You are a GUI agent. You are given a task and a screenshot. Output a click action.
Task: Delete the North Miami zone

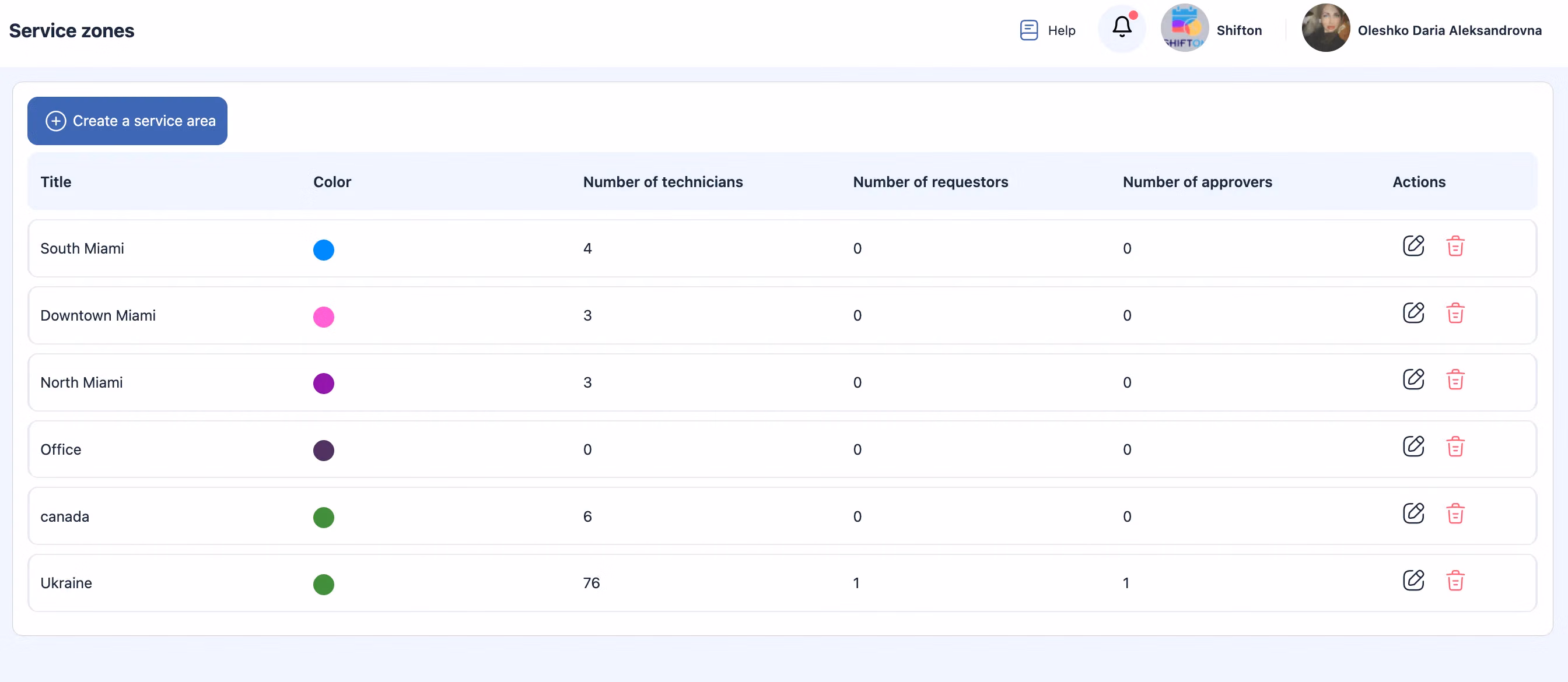(1455, 380)
